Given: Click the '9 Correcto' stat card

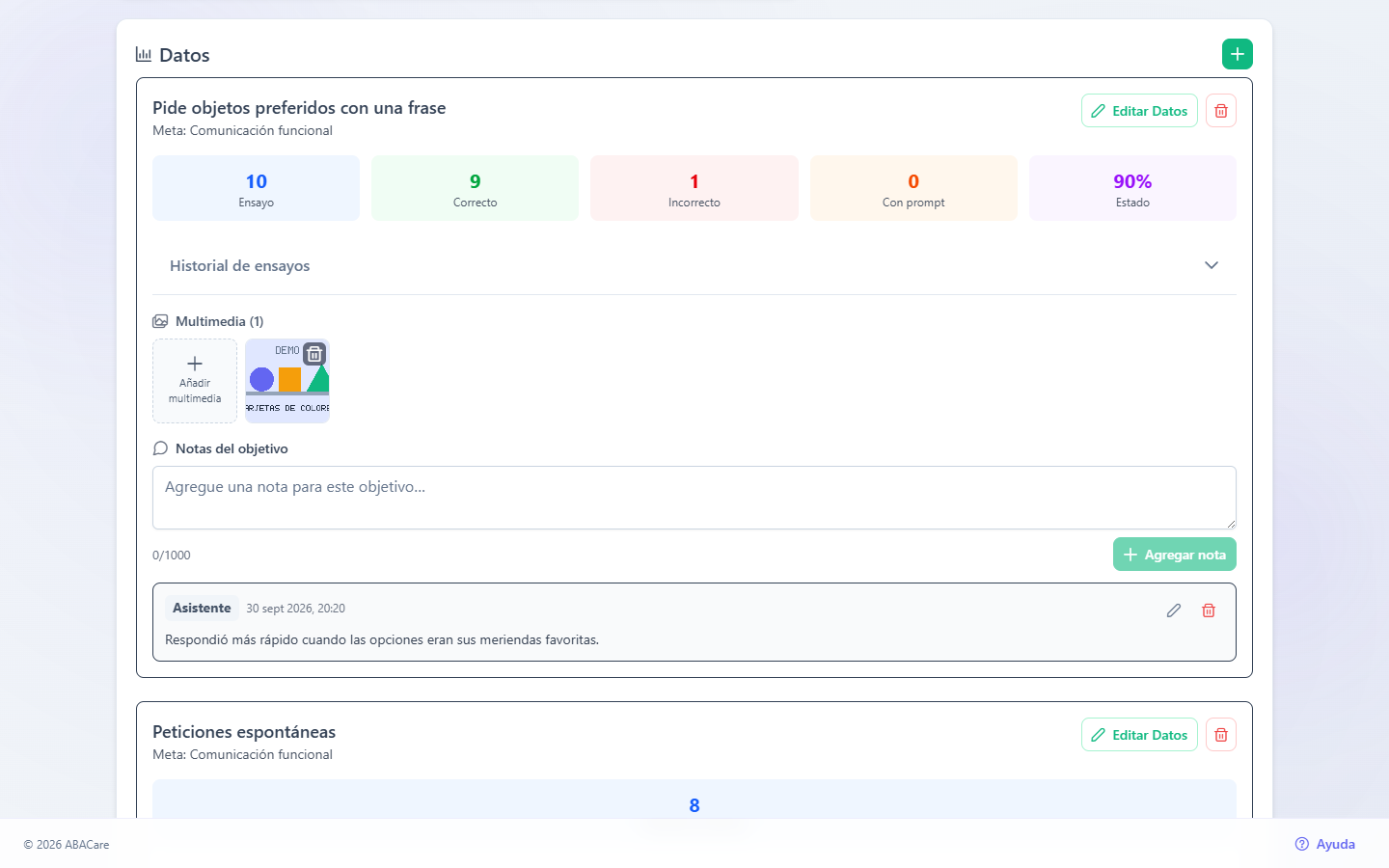Looking at the screenshot, I should click(x=476, y=188).
